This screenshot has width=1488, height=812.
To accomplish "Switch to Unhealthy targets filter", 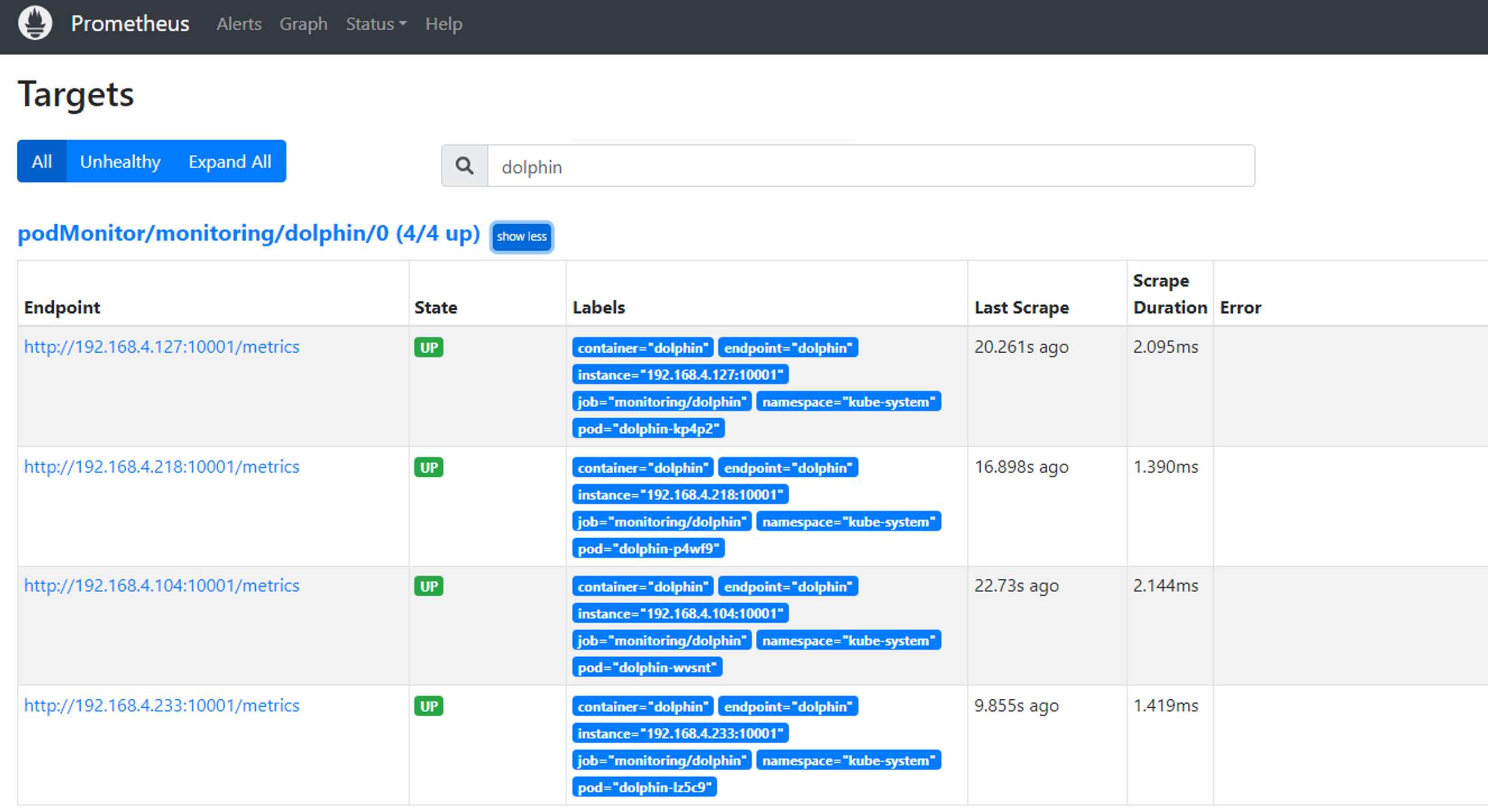I will point(120,162).
